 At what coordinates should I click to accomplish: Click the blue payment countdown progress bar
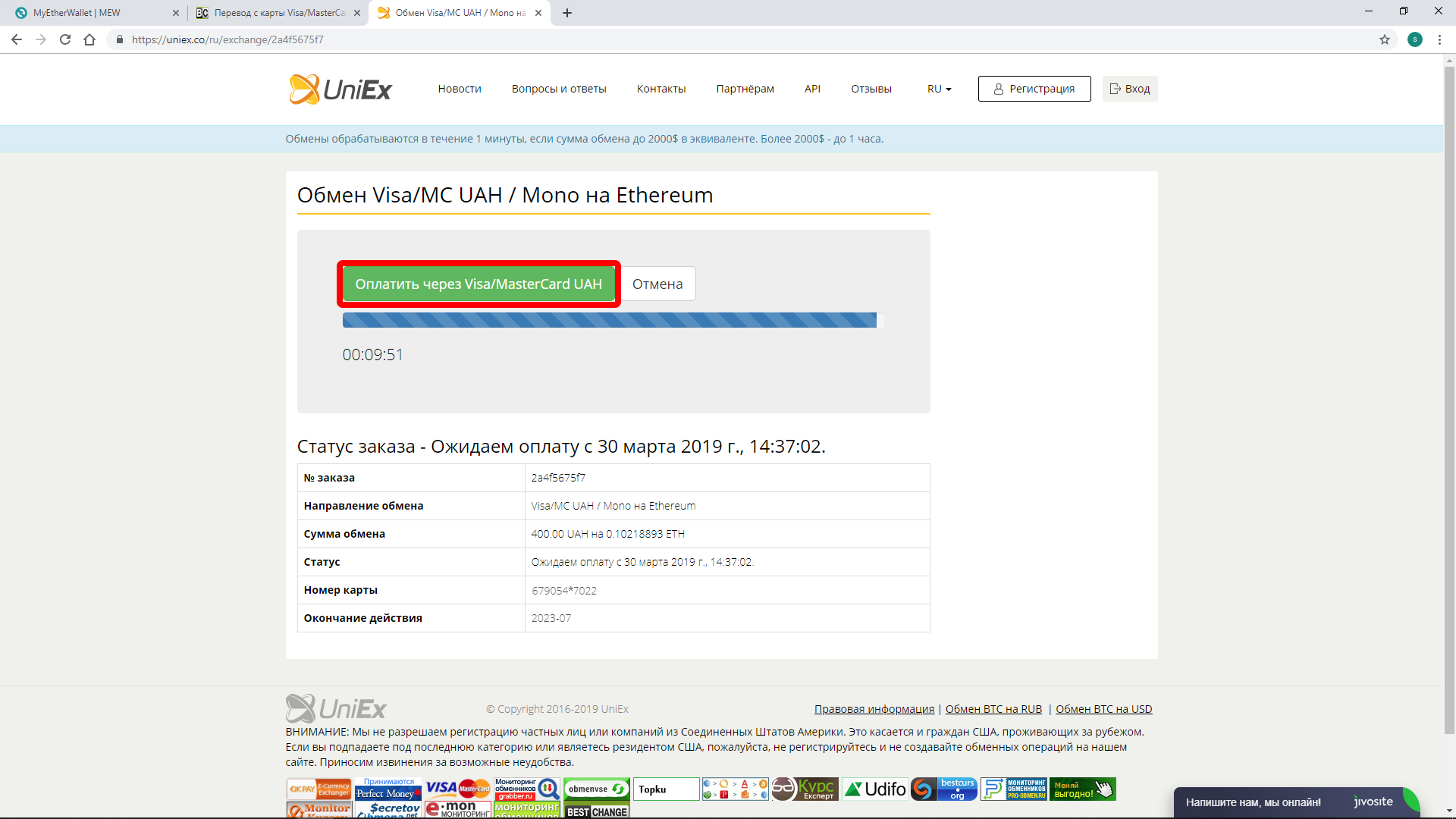(613, 320)
